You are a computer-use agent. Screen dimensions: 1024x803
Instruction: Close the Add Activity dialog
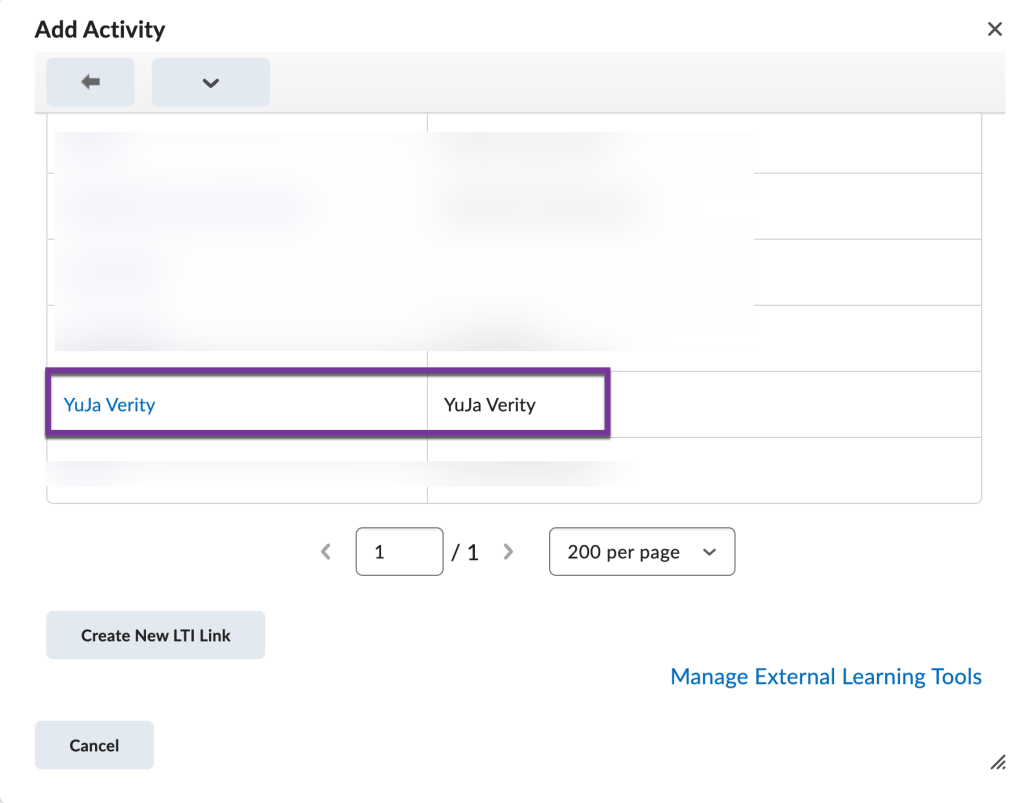pyautogui.click(x=994, y=28)
